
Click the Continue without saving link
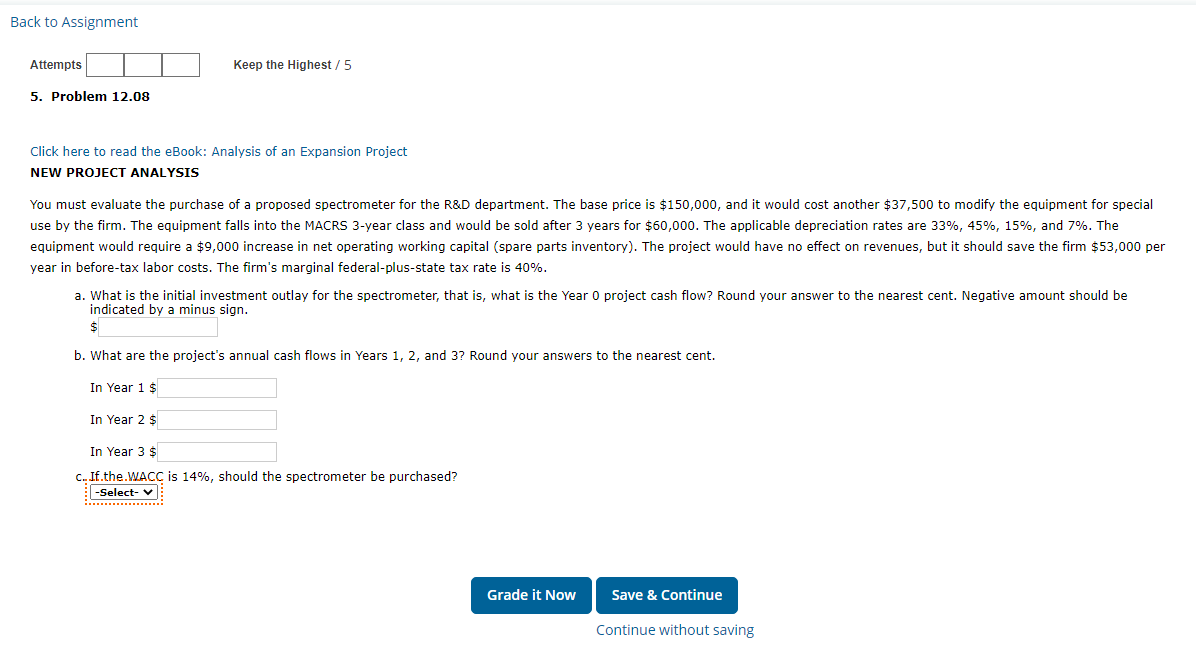click(674, 629)
